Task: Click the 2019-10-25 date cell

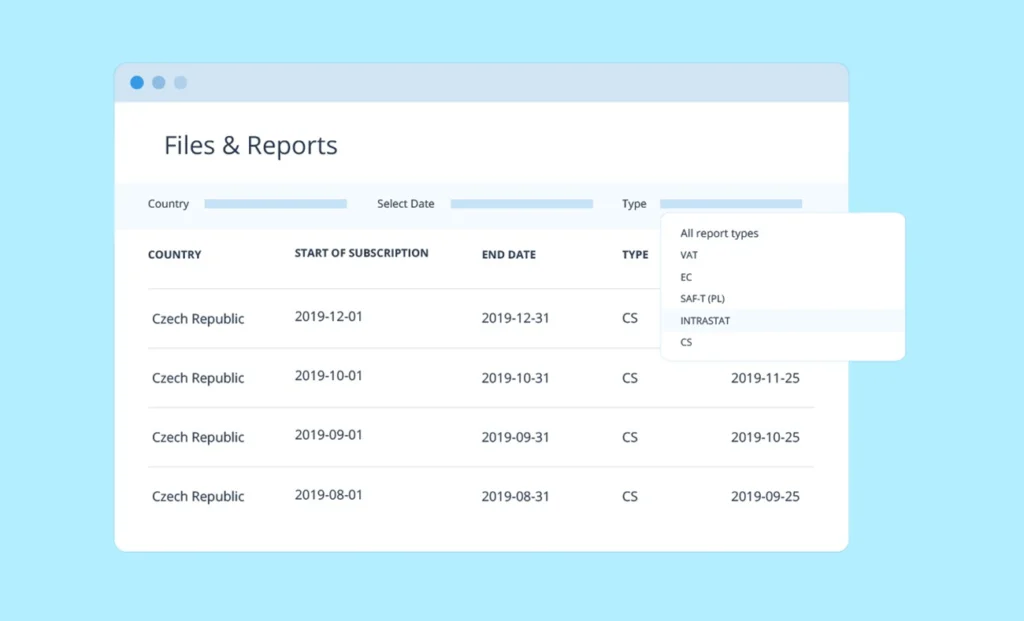Action: click(x=765, y=437)
